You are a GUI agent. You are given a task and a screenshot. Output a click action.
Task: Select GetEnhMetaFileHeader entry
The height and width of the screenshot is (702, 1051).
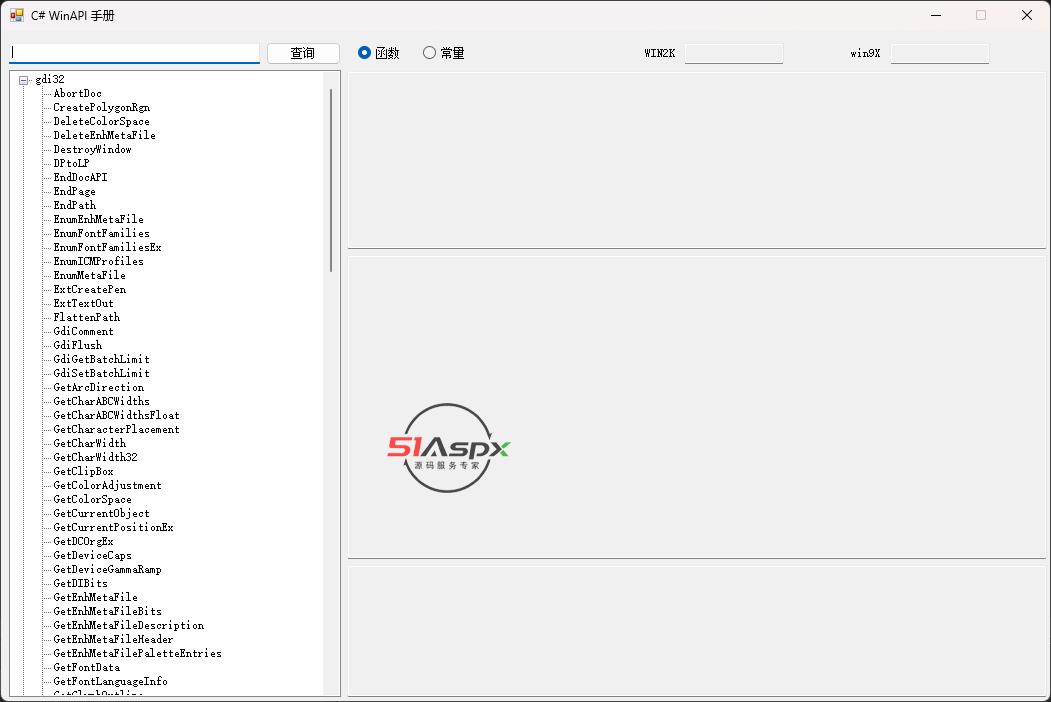(x=113, y=640)
